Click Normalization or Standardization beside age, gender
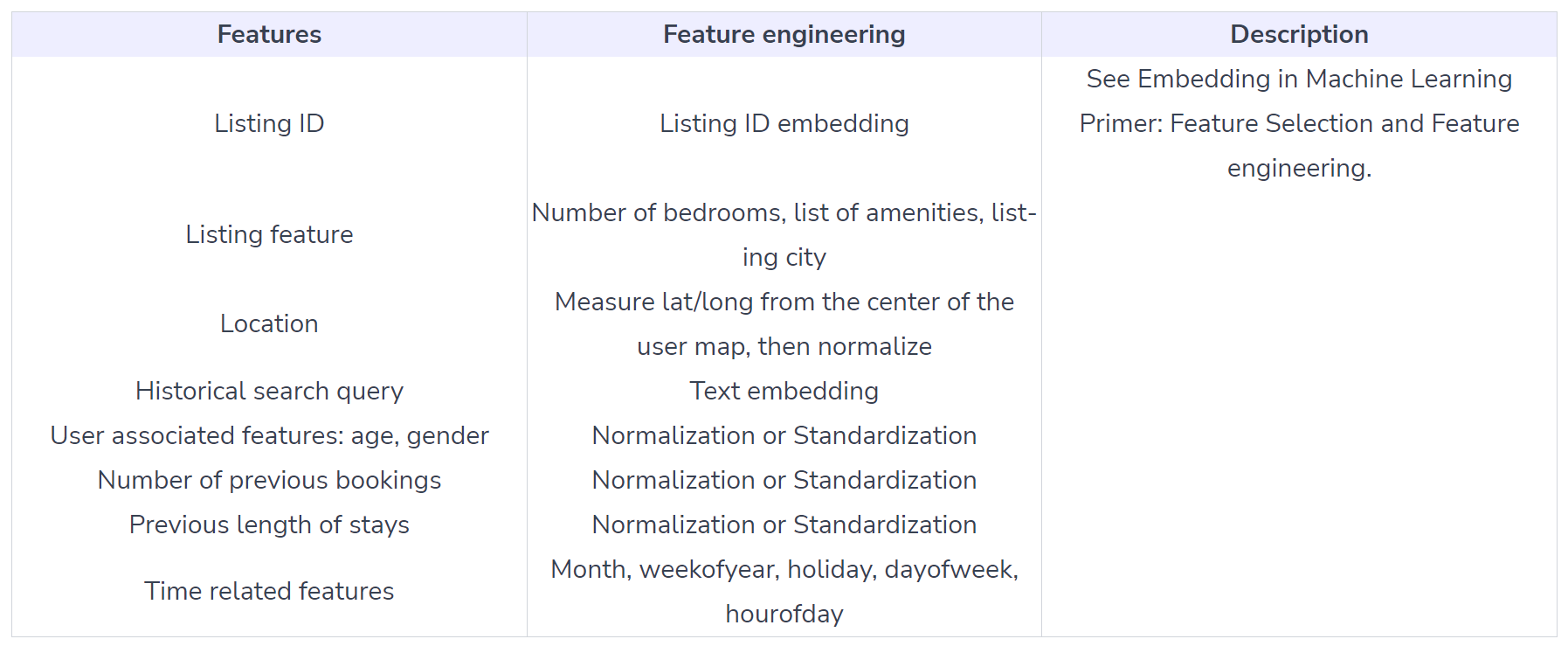The height and width of the screenshot is (646, 1568). (x=784, y=435)
